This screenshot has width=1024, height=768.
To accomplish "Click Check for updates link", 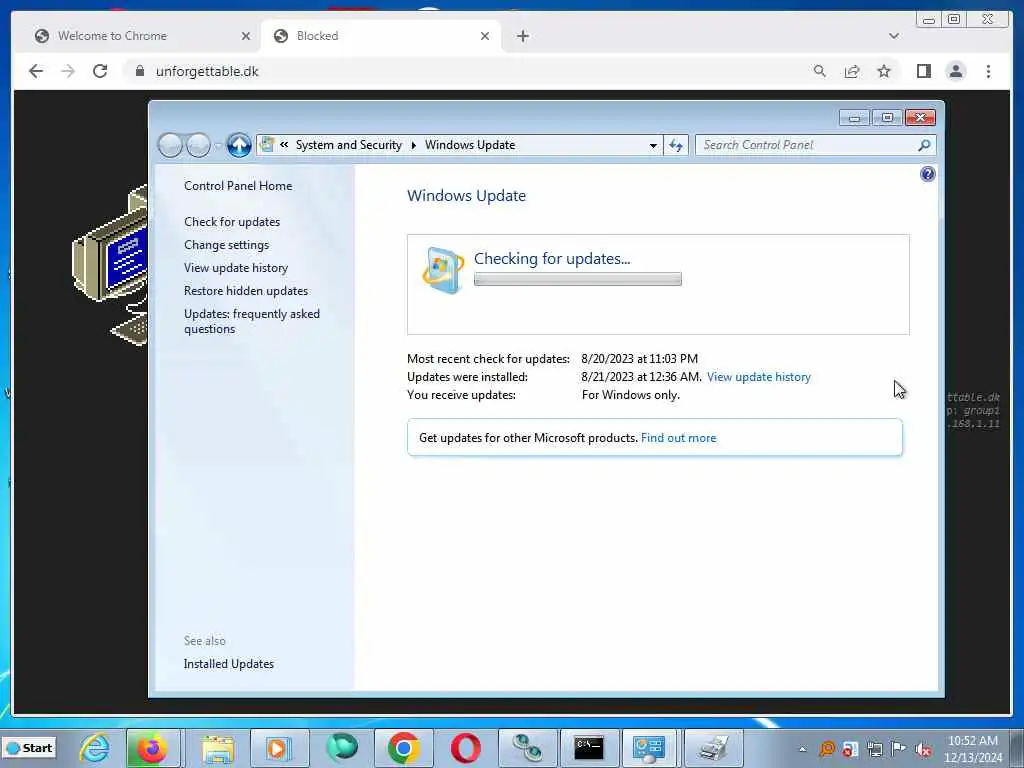I will tap(232, 222).
